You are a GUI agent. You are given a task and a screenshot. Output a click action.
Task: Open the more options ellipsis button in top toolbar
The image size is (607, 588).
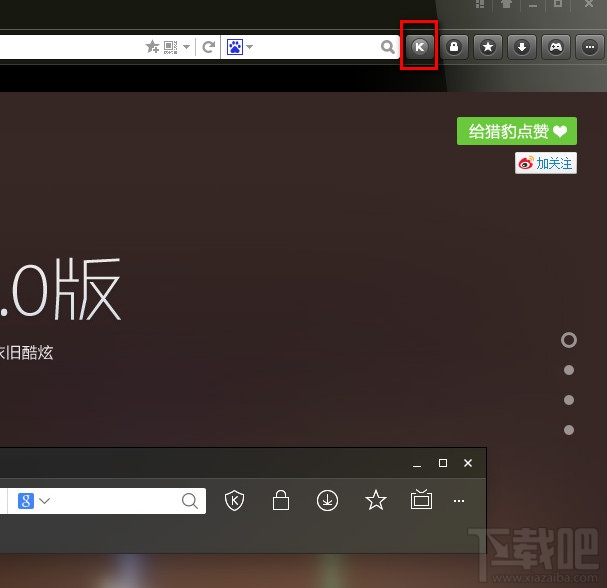(590, 47)
